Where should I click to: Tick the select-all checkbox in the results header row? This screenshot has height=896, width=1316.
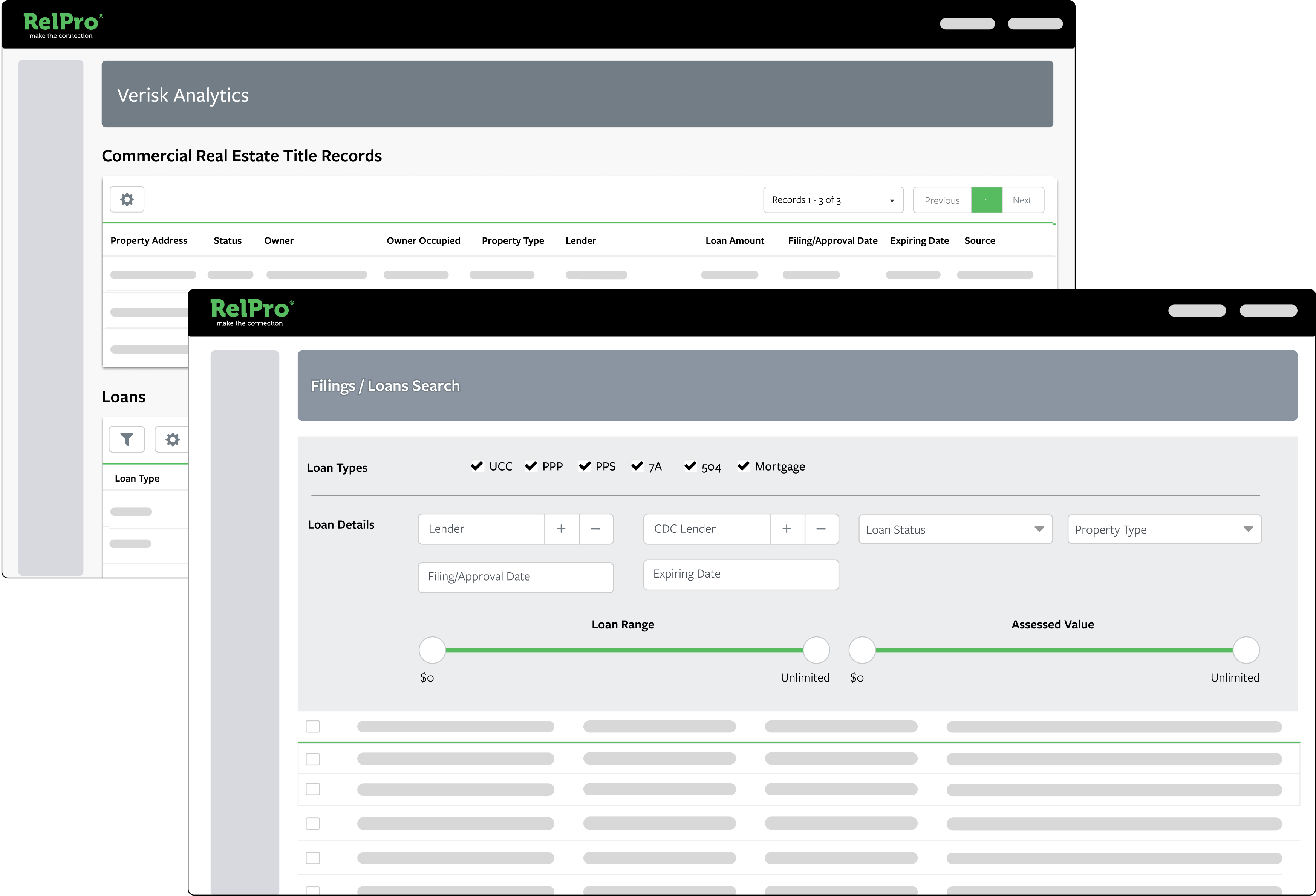tap(312, 726)
